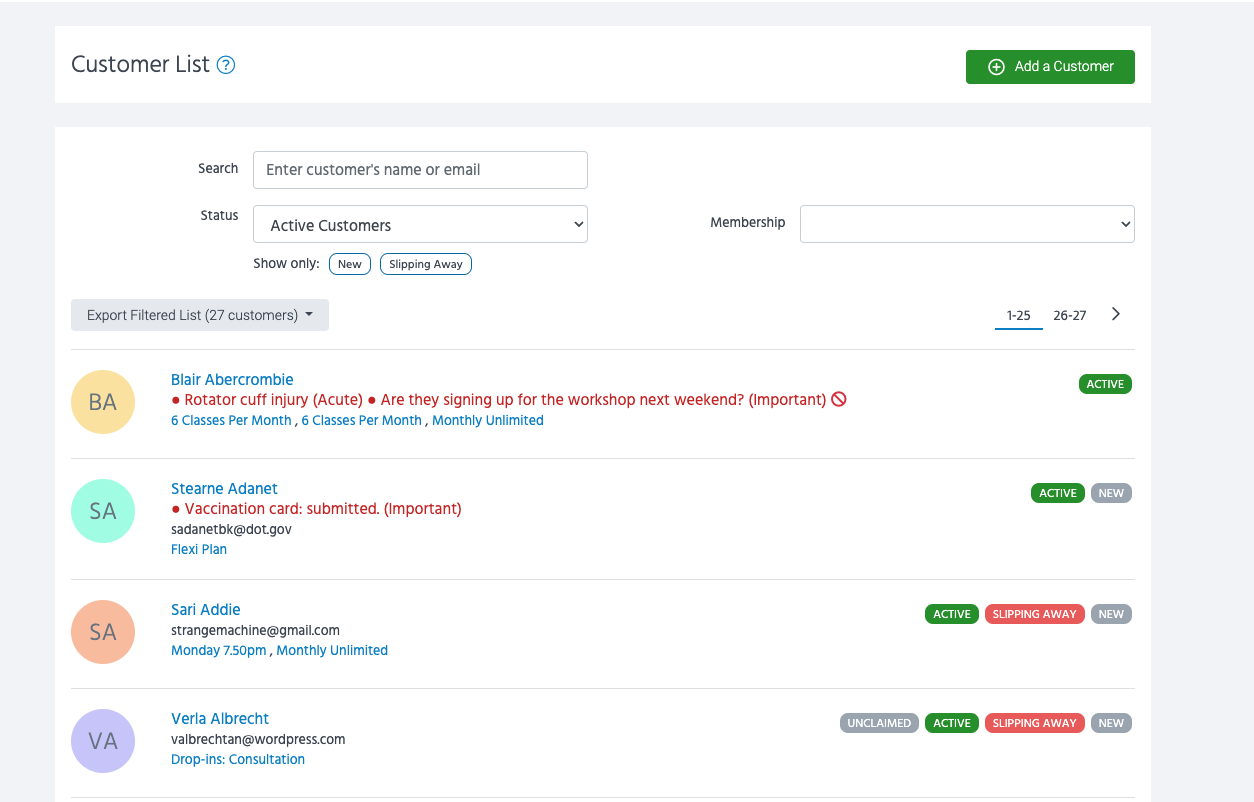Open the Status dropdown showing Active Customers
This screenshot has height=802, width=1254.
[420, 225]
